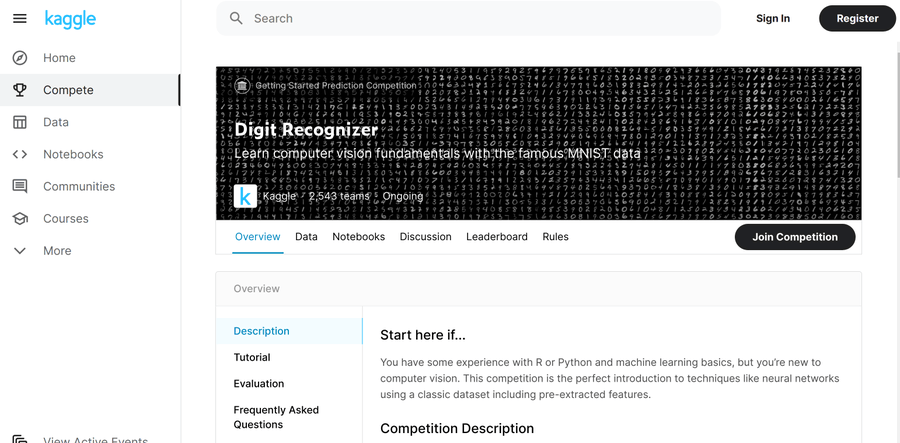This screenshot has width=900, height=443.
Task: Open Communities in sidebar
Action: coord(90,186)
